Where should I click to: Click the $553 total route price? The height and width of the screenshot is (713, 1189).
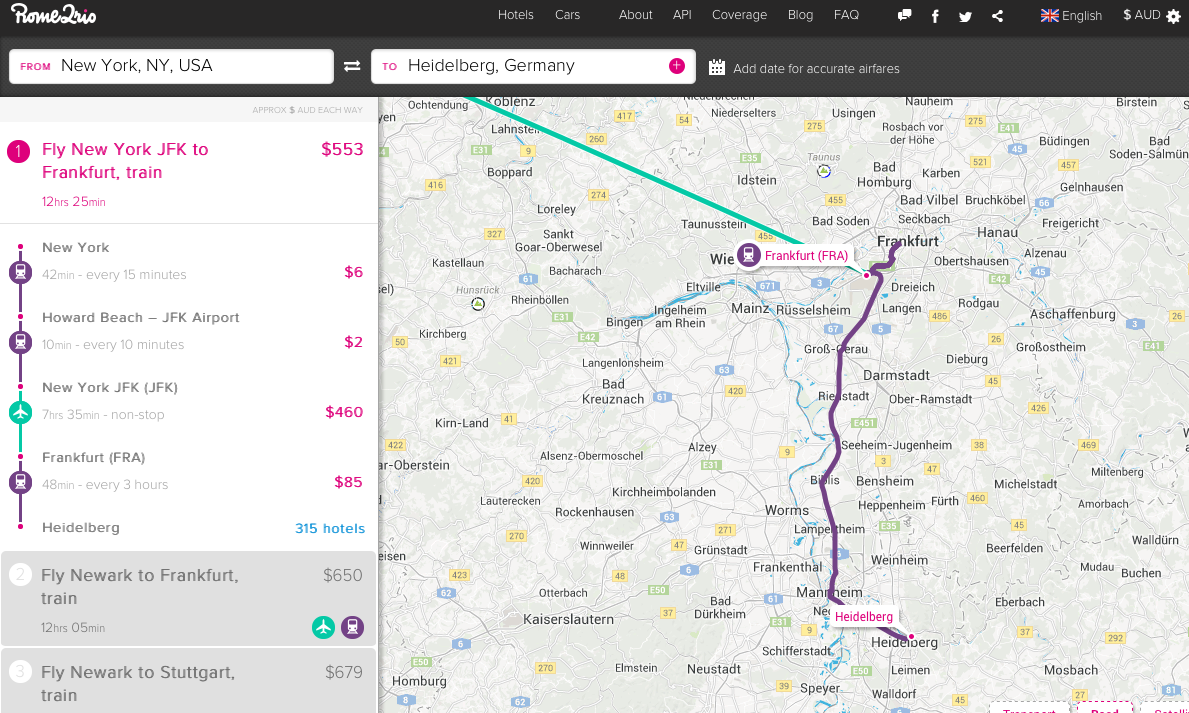[342, 149]
